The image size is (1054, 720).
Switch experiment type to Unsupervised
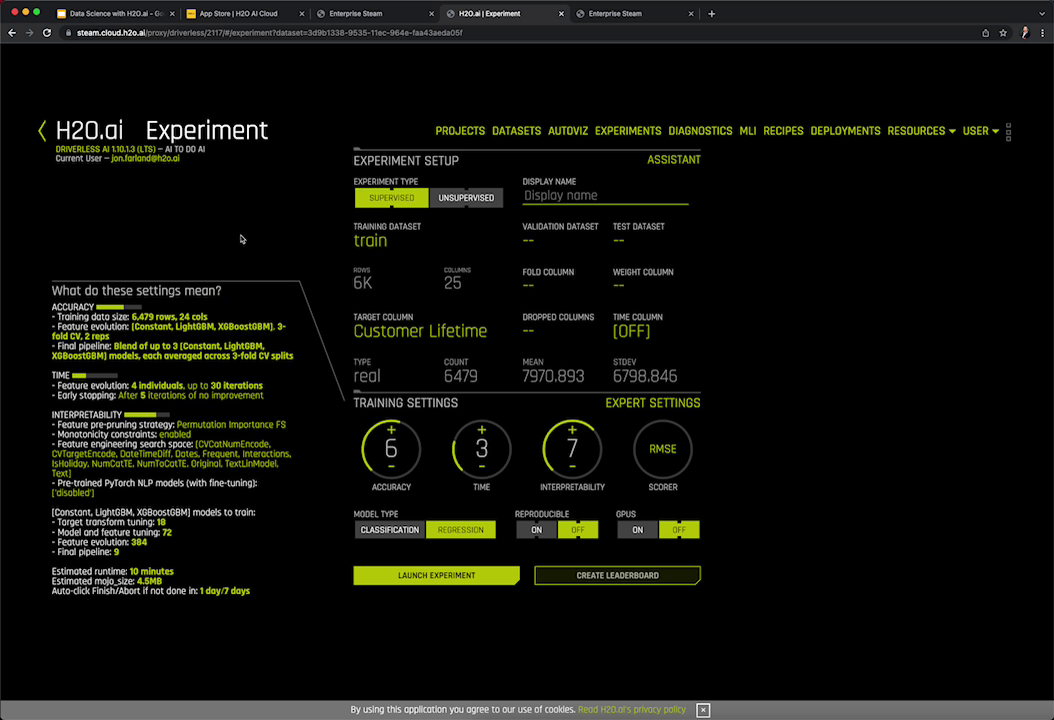tap(466, 198)
